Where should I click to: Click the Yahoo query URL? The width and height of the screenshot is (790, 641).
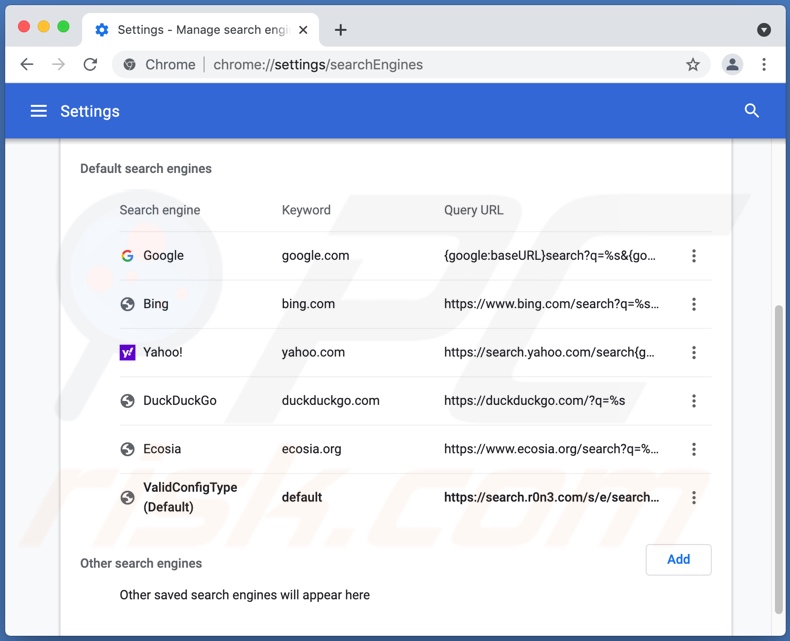point(549,352)
